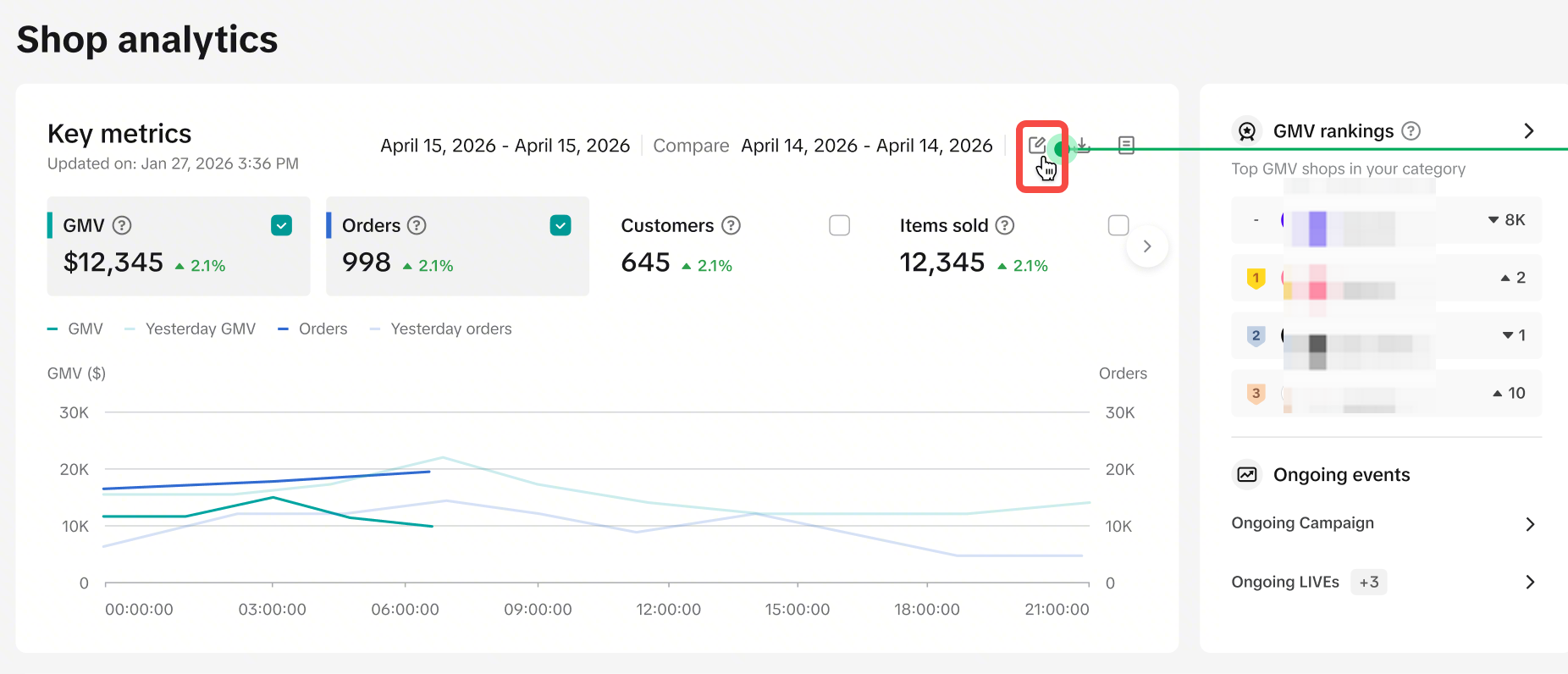This screenshot has height=674, width=1568.
Task: Uncheck the GMV metric checkbox
Action: tap(282, 225)
